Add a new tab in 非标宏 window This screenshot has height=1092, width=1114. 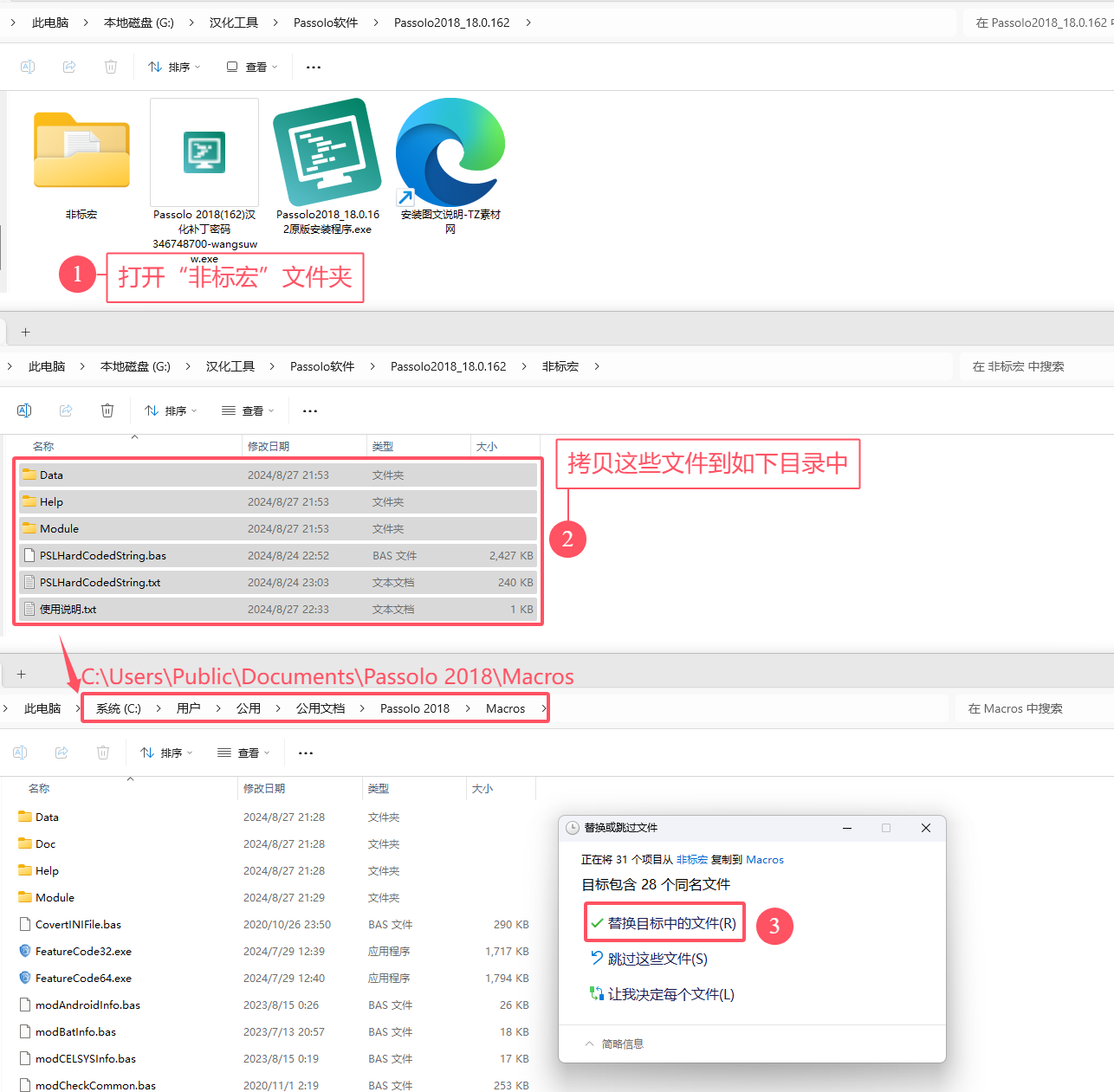pos(25,332)
